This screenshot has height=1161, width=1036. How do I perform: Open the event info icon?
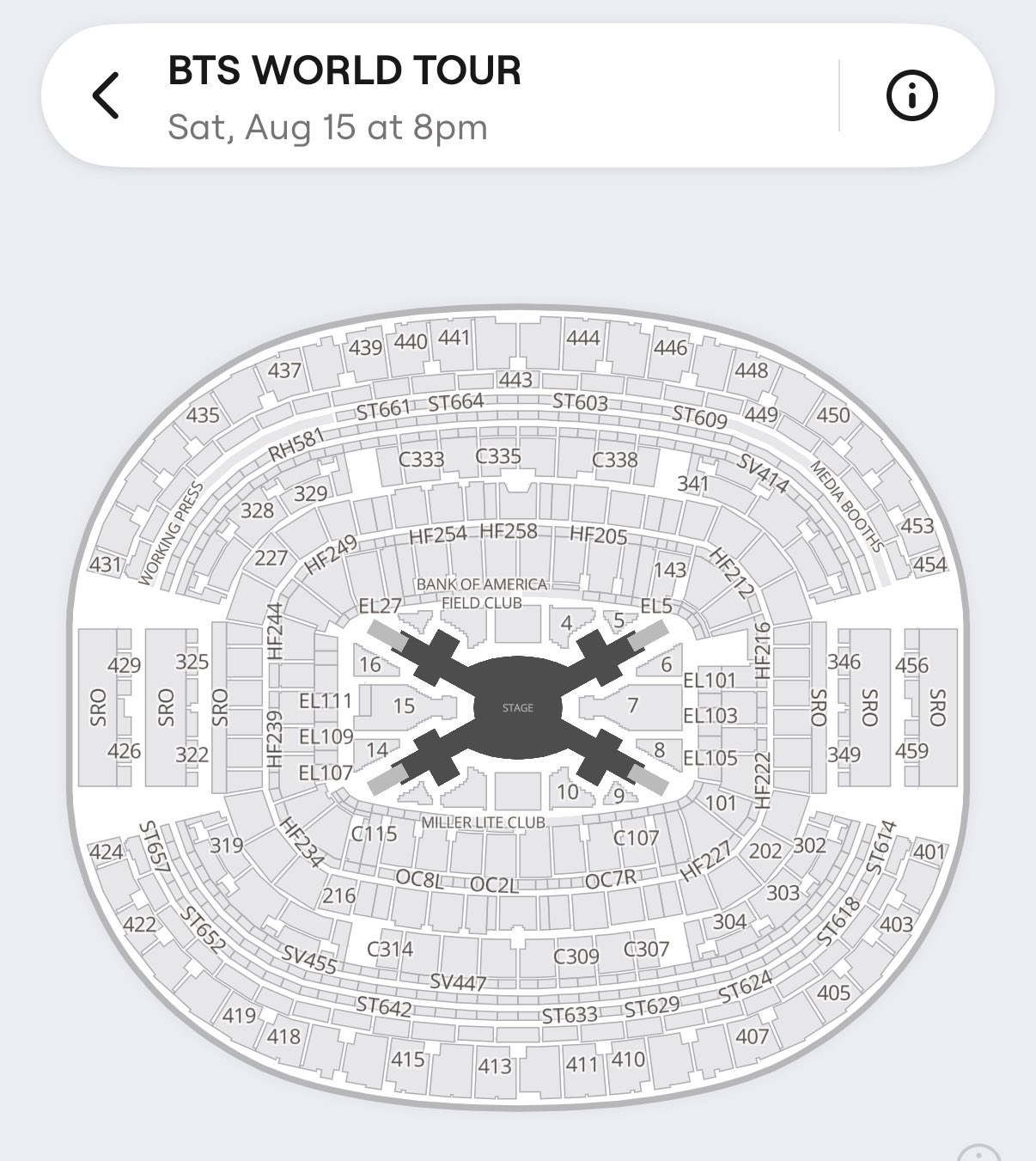tap(911, 95)
